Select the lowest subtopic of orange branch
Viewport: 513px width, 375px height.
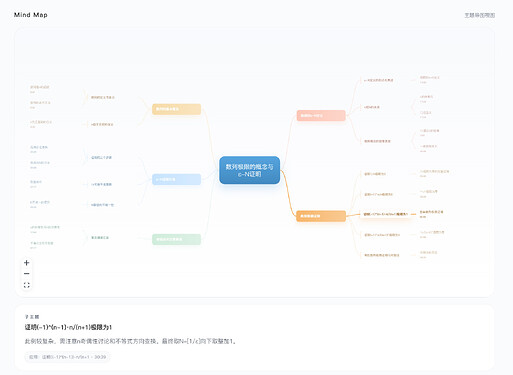pos(382,255)
